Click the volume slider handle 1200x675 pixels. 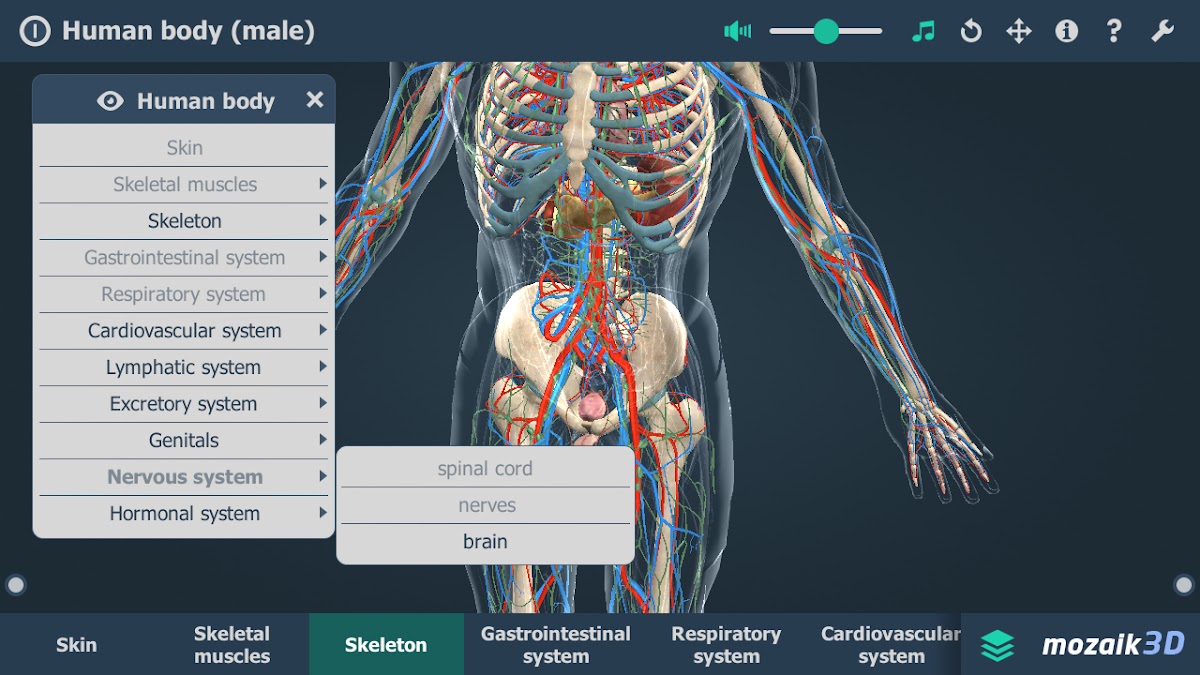[826, 31]
